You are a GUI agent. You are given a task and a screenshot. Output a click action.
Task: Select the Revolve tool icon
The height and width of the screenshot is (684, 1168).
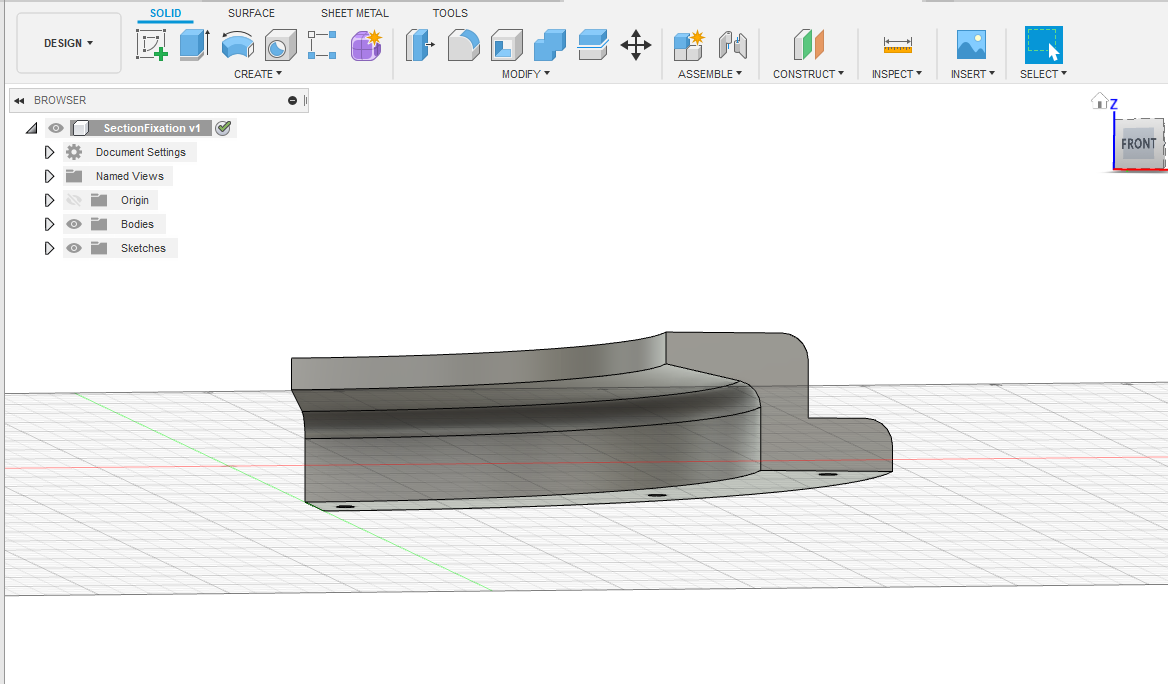(x=237, y=45)
